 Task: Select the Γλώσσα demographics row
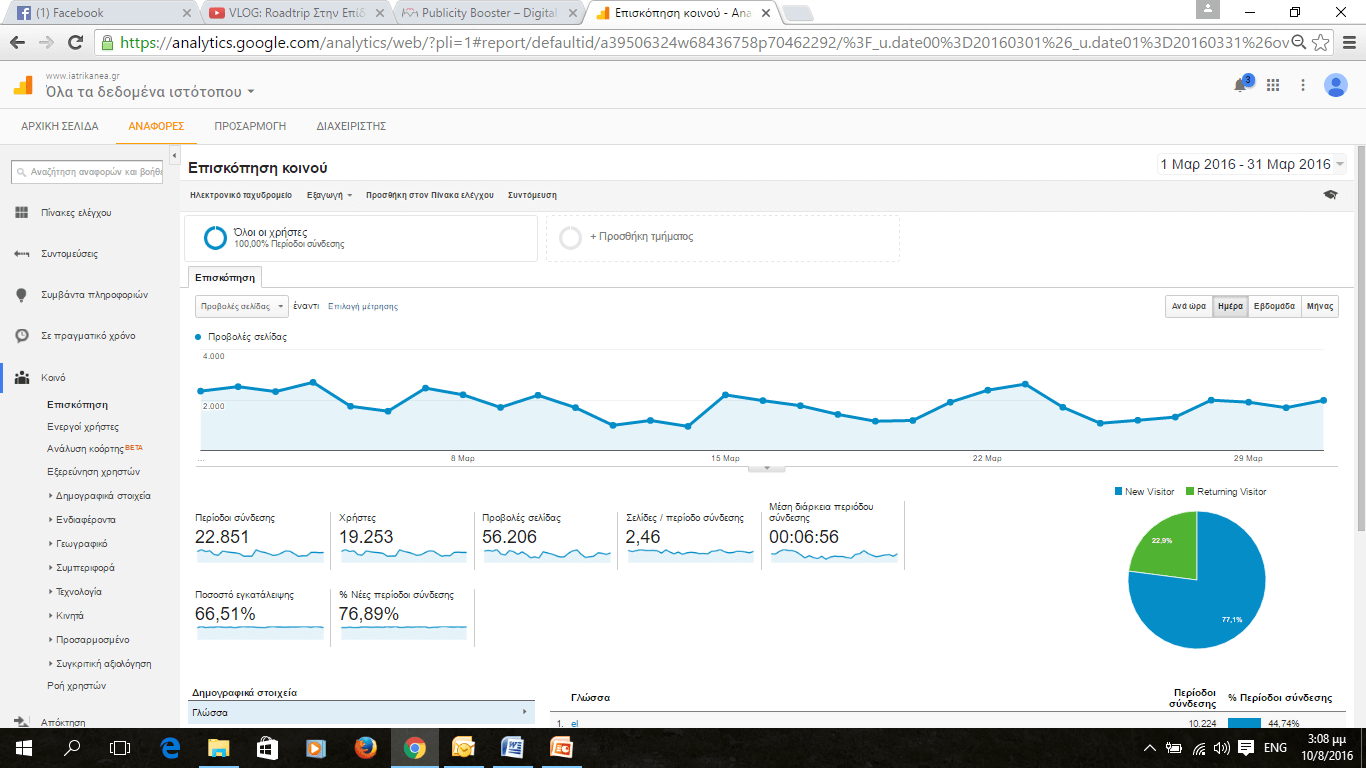pyautogui.click(x=361, y=712)
